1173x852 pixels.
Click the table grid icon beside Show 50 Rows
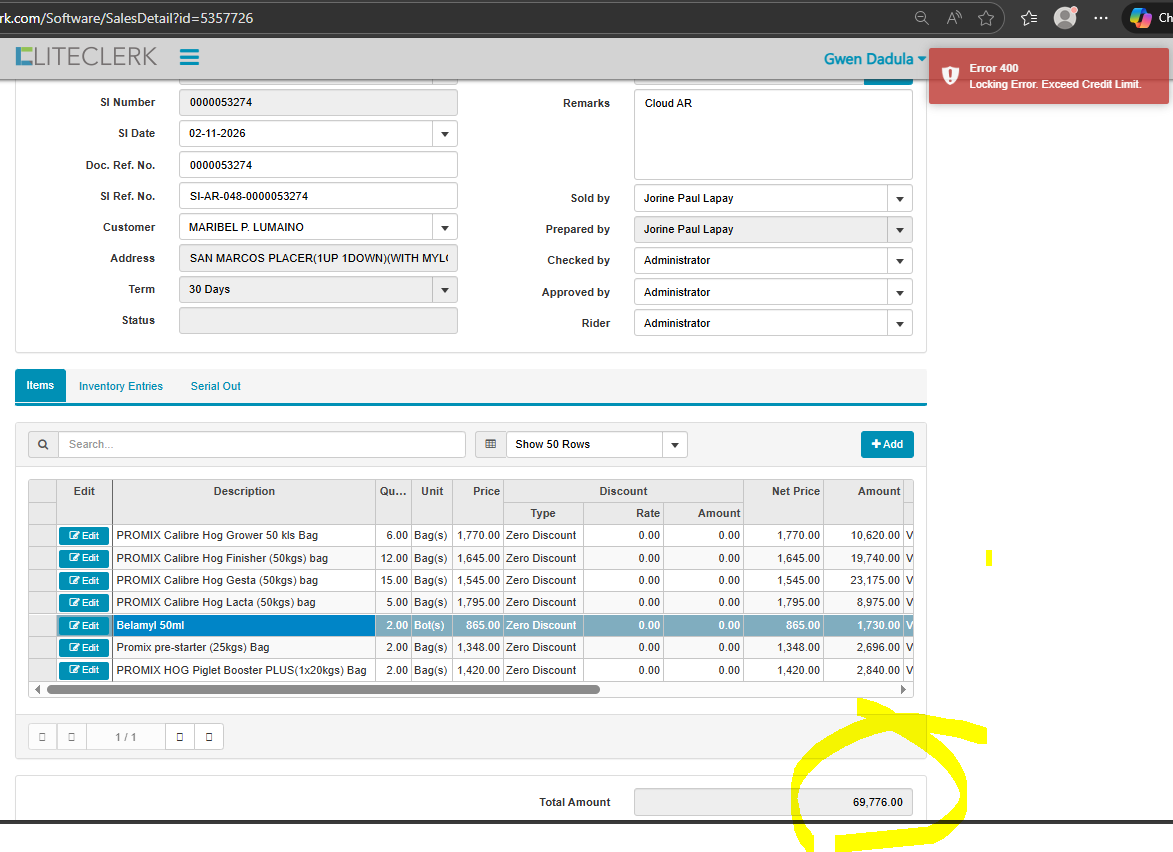[489, 444]
